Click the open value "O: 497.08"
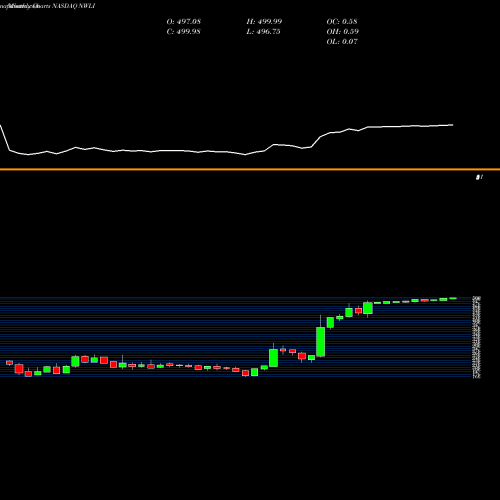Viewport: 500px width, 500px height. pyautogui.click(x=184, y=22)
